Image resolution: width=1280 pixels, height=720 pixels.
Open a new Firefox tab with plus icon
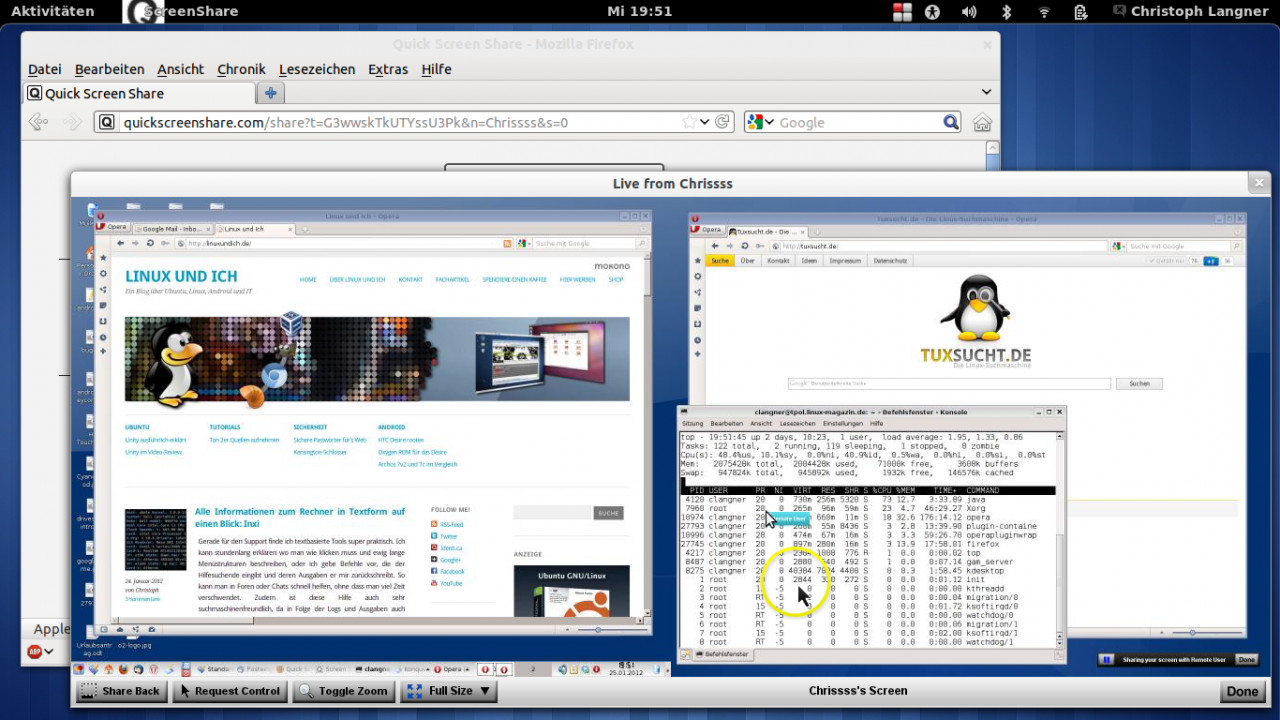(x=270, y=93)
